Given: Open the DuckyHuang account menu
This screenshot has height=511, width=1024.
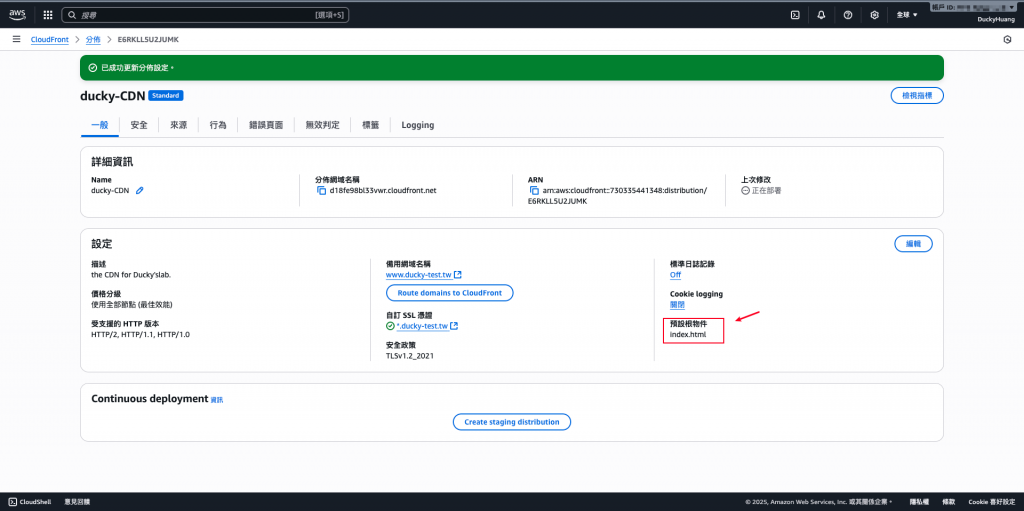Looking at the screenshot, I should [996, 20].
